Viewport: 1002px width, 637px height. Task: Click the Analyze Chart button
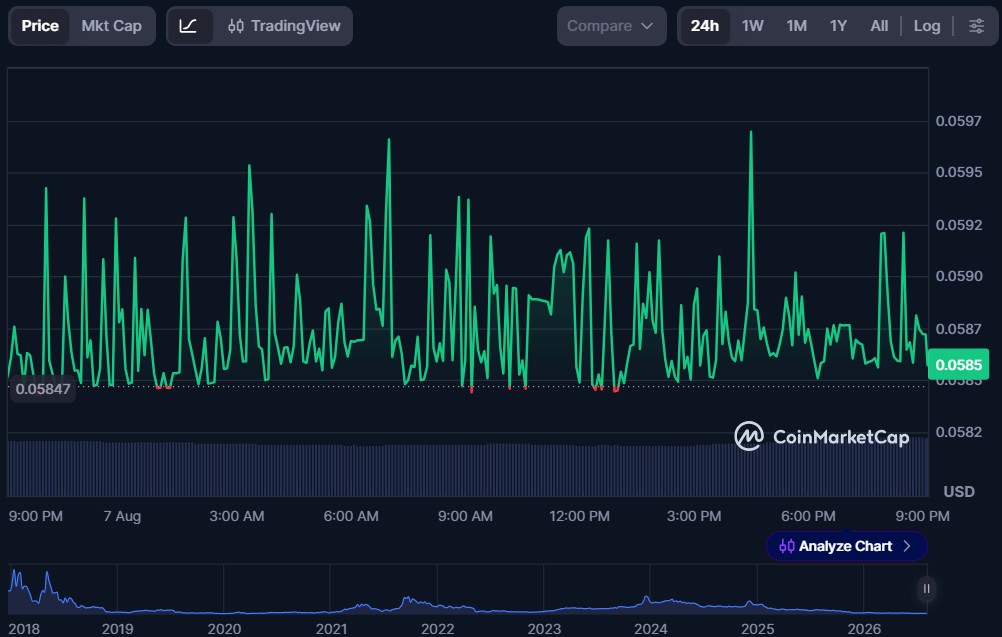click(x=846, y=546)
